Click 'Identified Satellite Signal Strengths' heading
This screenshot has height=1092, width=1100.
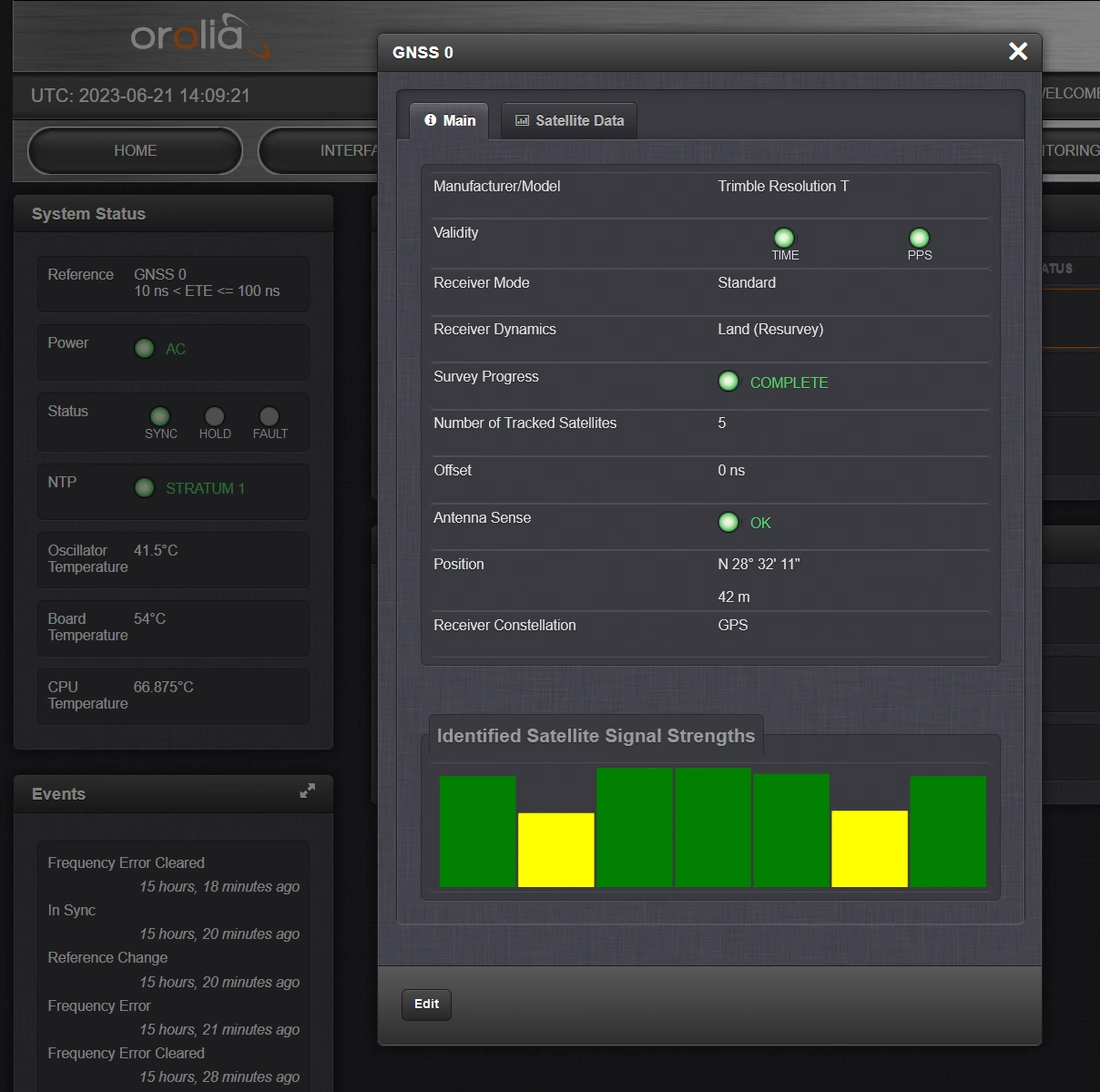(596, 736)
